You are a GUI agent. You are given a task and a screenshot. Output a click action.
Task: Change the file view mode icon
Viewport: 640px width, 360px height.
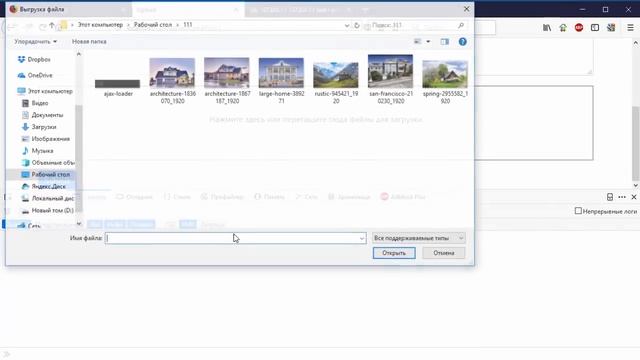tap(418, 42)
